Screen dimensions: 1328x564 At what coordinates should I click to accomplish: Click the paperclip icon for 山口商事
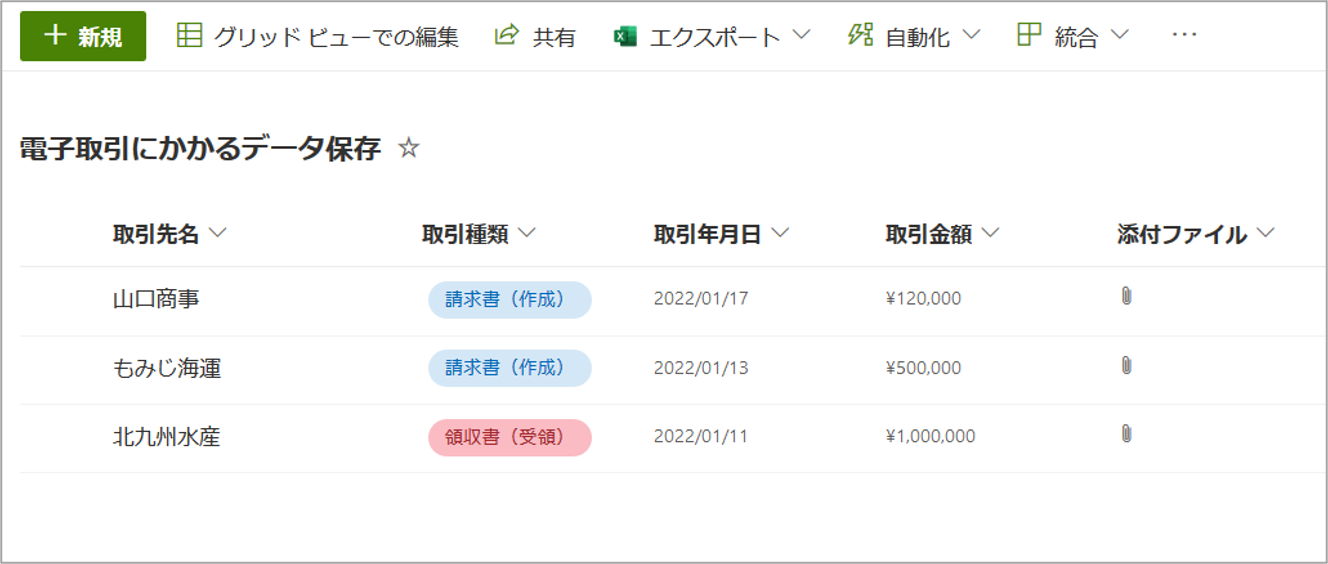click(x=1126, y=296)
